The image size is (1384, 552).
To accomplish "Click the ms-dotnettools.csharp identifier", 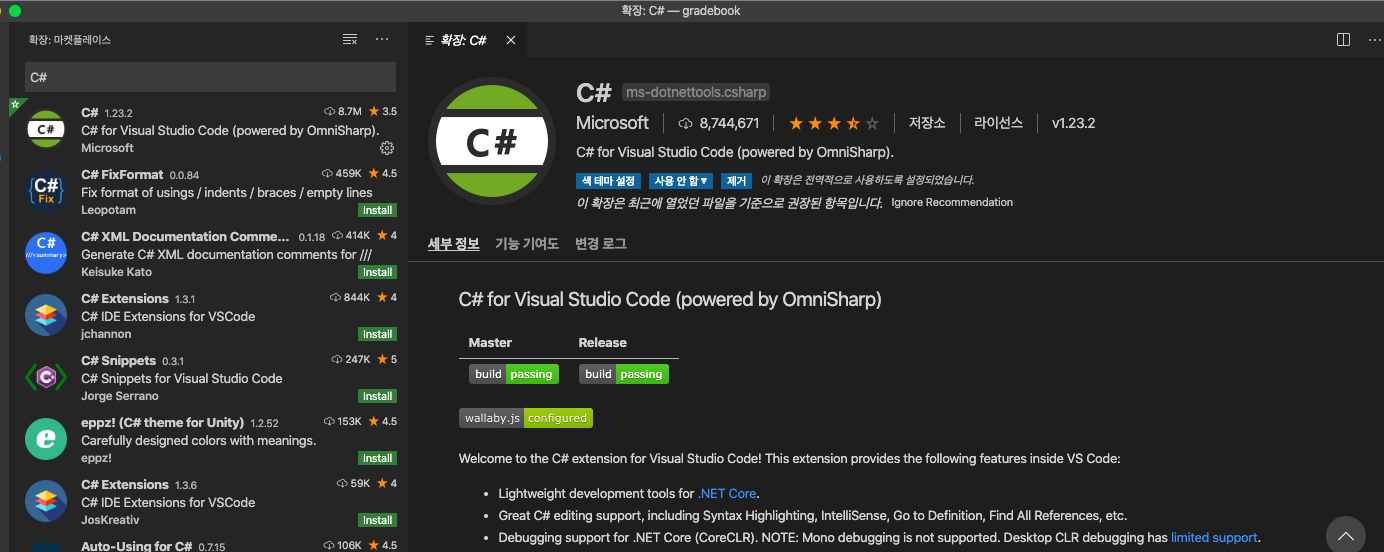I will [x=696, y=92].
